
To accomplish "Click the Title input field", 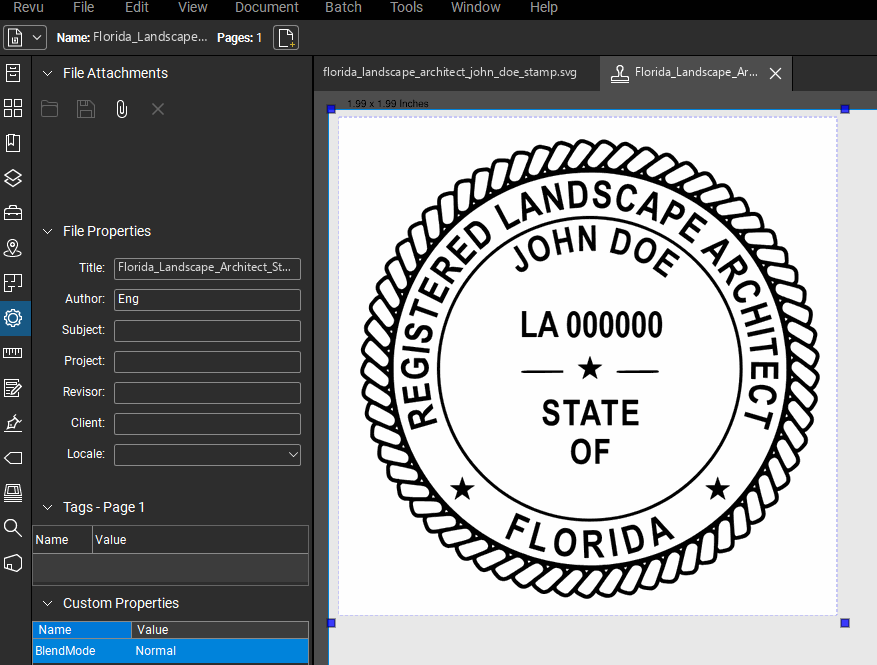I will click(x=207, y=268).
